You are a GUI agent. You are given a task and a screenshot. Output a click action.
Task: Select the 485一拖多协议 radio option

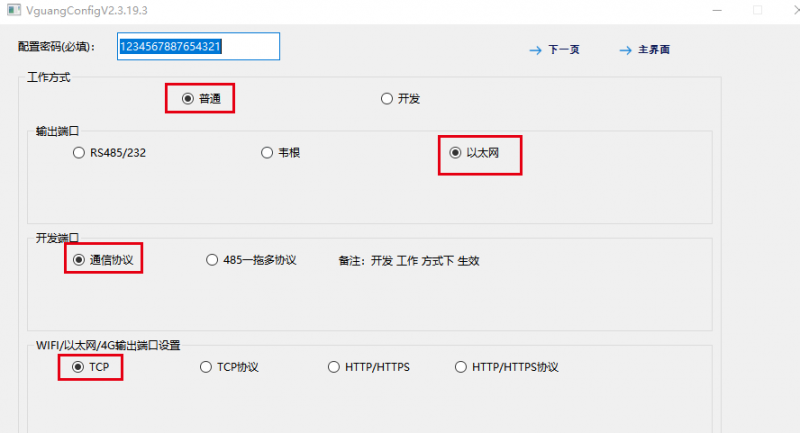[x=212, y=260]
